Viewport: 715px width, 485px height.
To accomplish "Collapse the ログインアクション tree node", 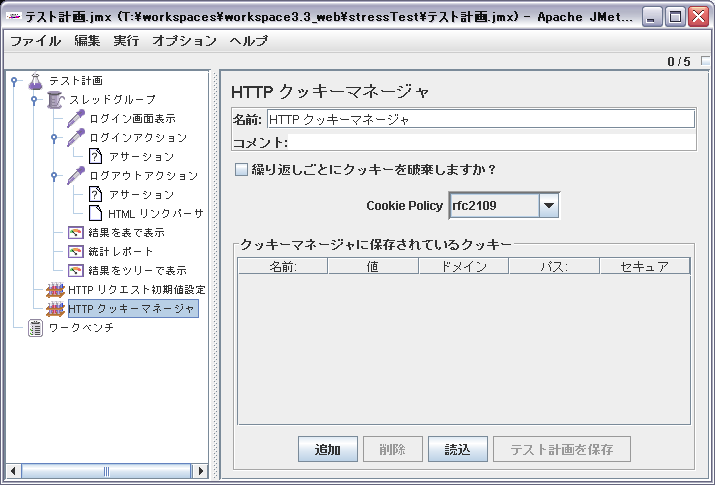I will [x=54, y=138].
